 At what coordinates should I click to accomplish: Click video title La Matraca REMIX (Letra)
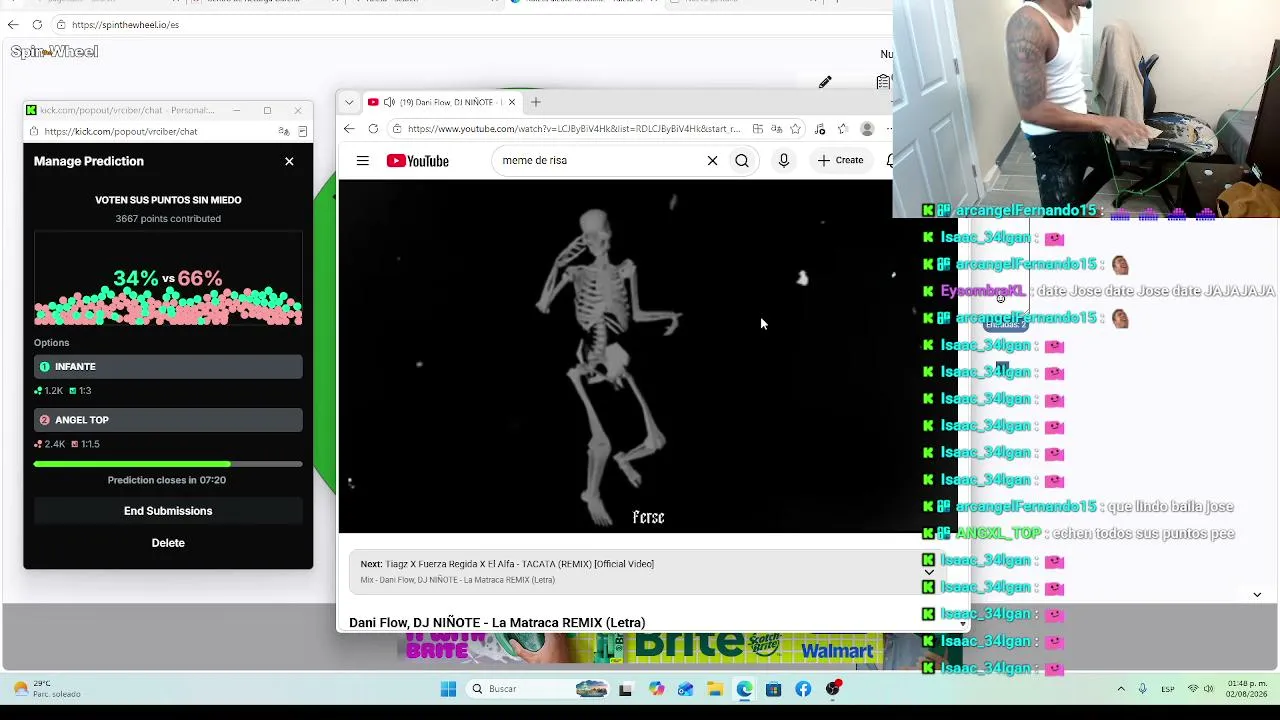click(x=497, y=623)
